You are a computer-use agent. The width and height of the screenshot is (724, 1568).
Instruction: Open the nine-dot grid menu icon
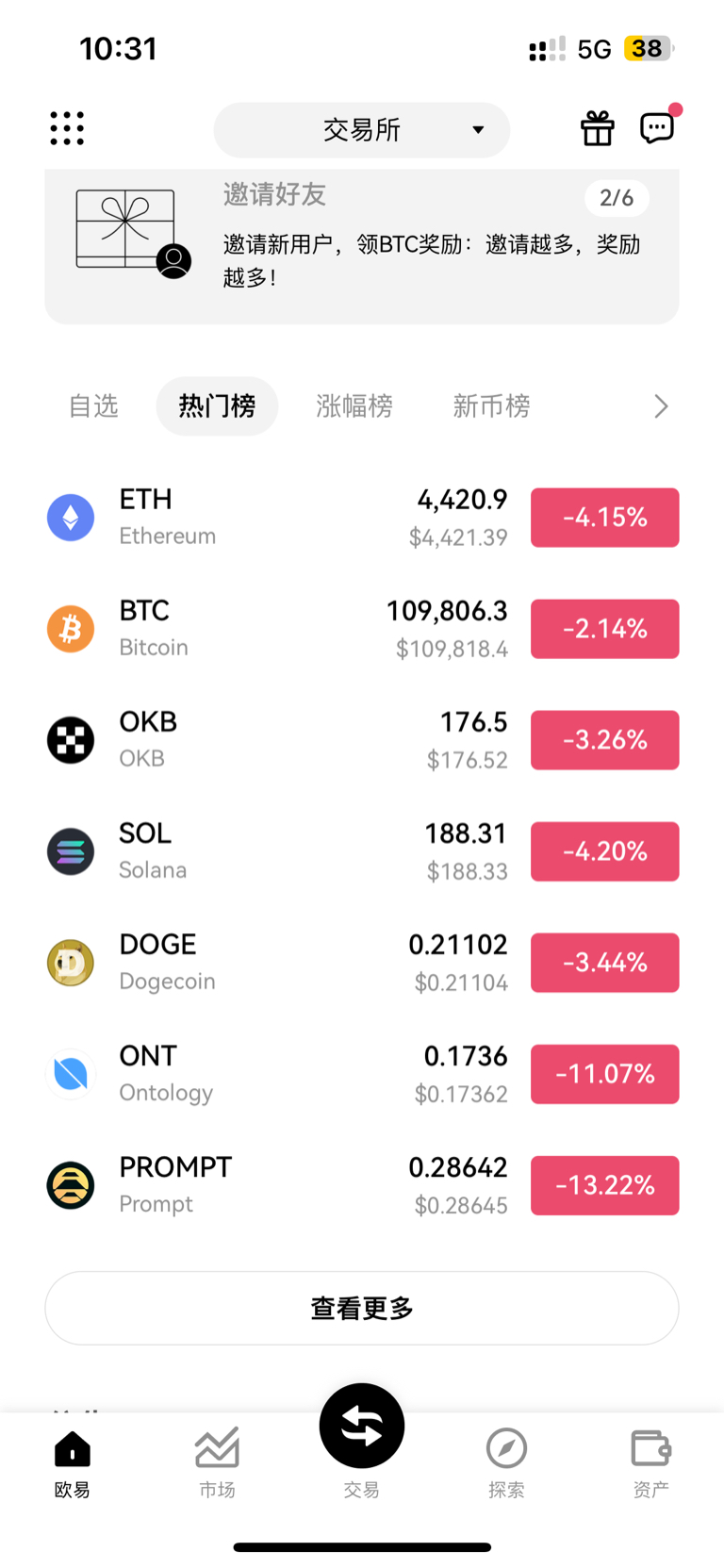(67, 128)
